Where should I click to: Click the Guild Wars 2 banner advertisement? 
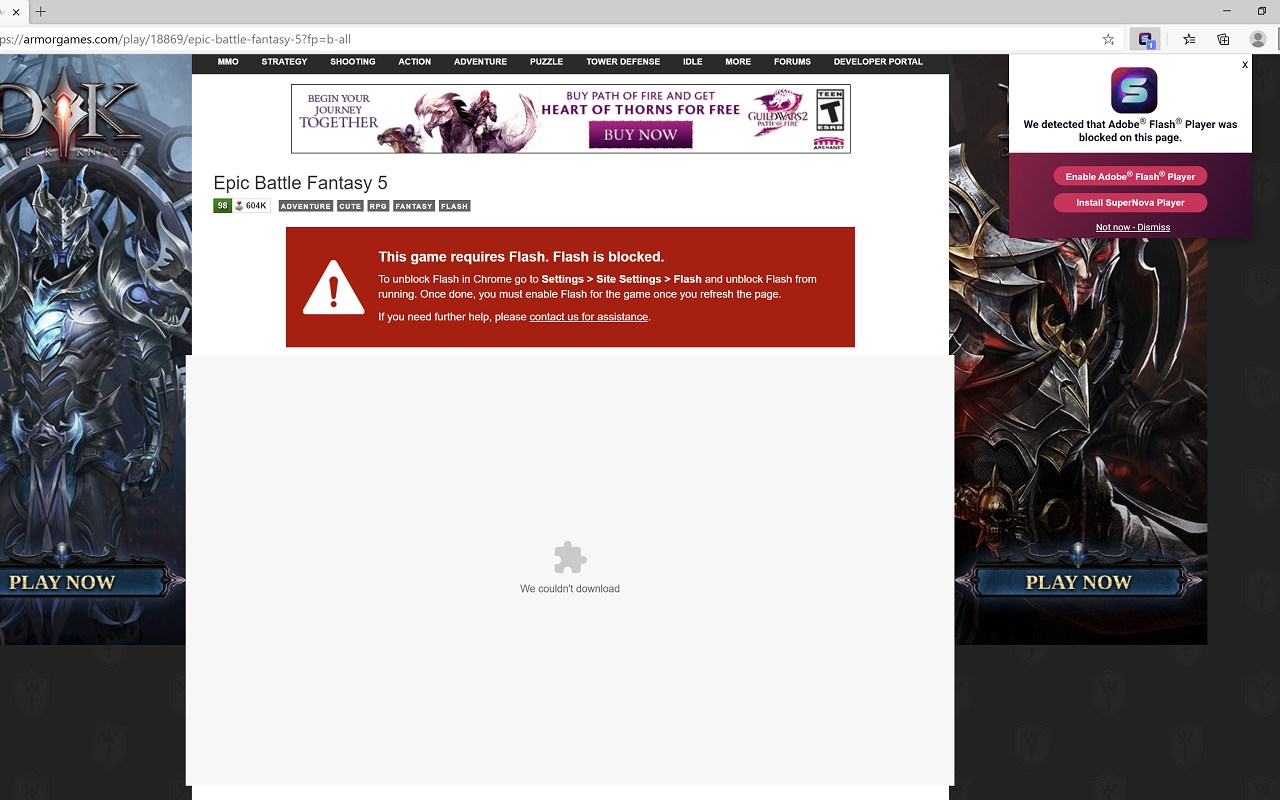click(571, 118)
